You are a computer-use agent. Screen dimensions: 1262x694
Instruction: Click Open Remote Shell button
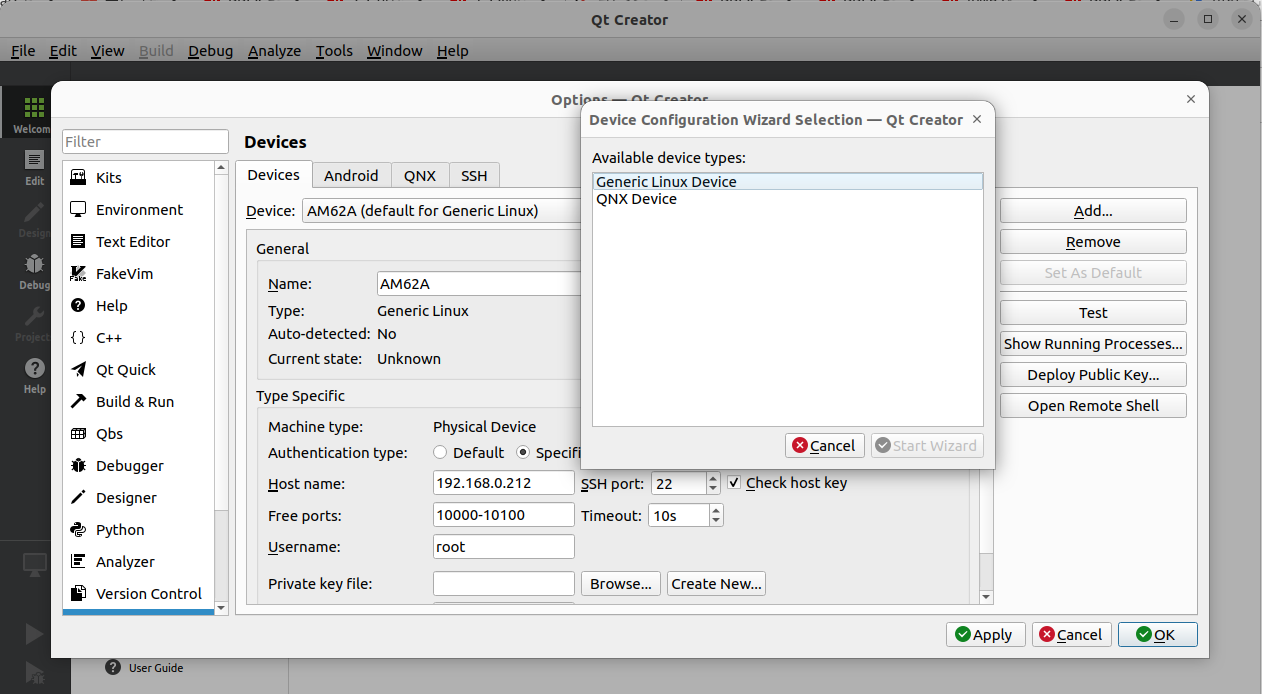point(1093,406)
